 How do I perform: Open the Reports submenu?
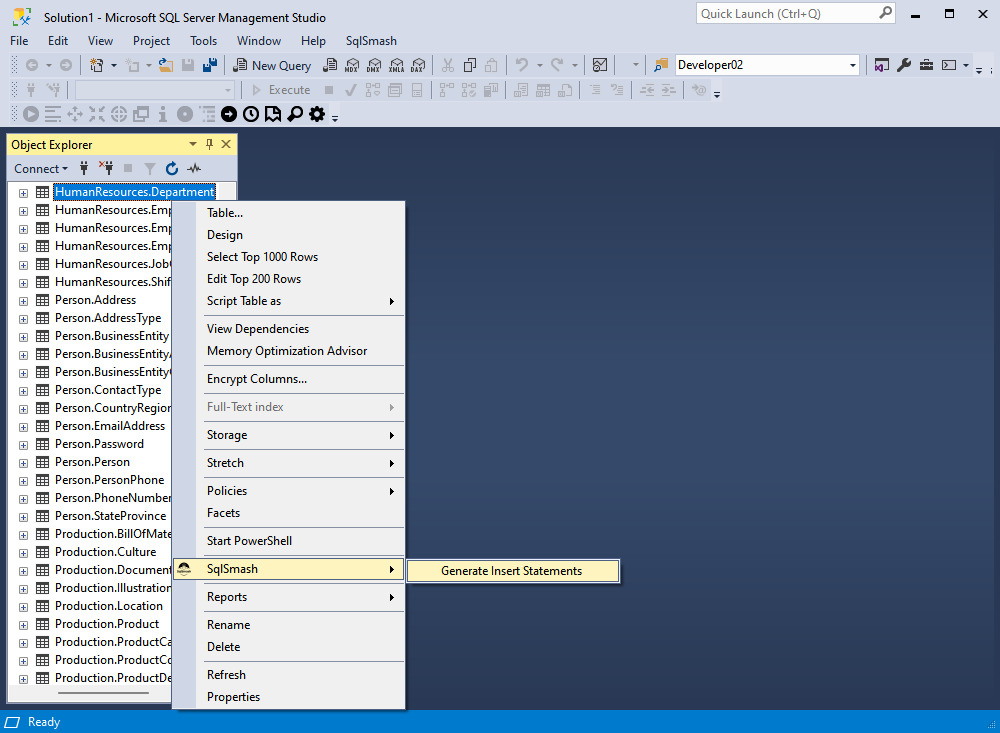pos(289,597)
